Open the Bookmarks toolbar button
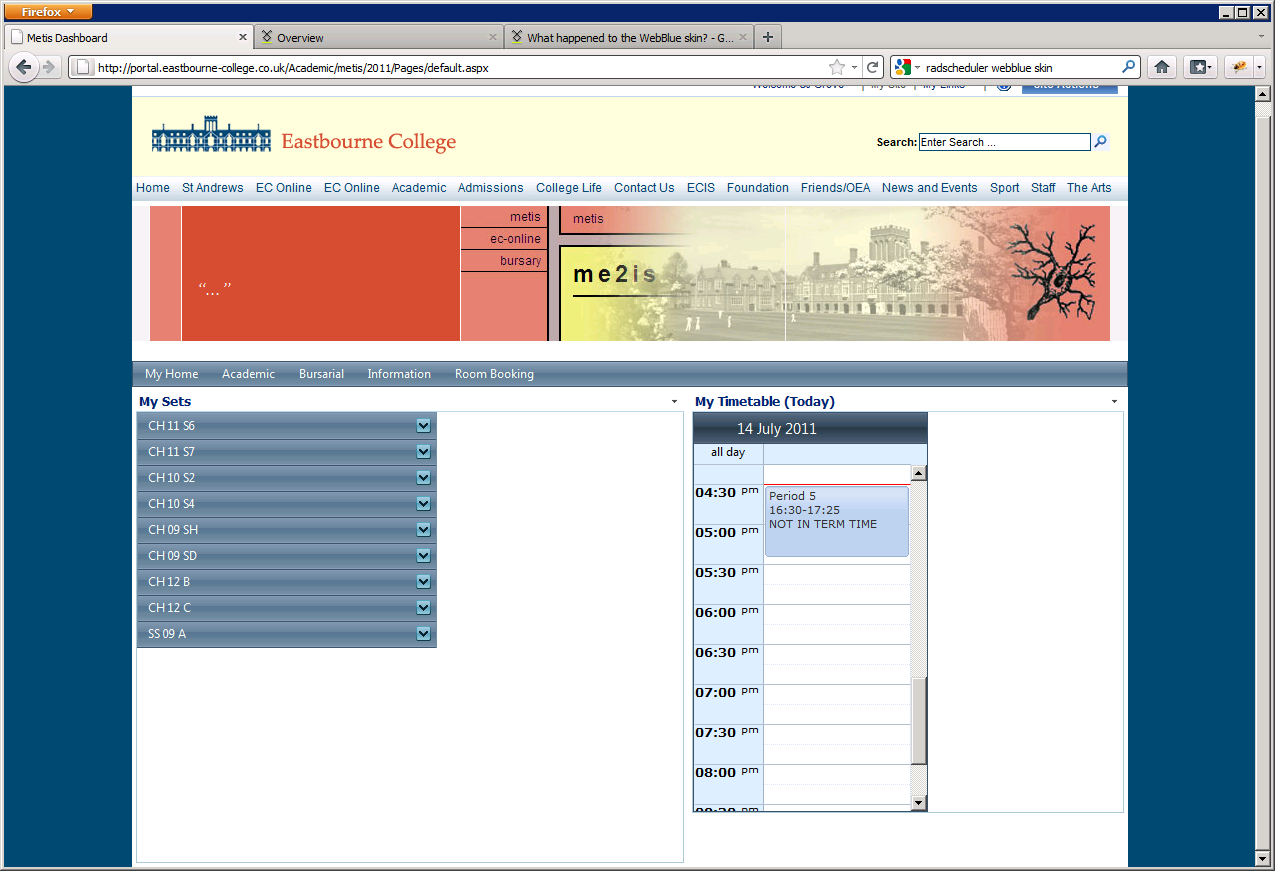Image resolution: width=1275 pixels, height=871 pixels. click(x=1200, y=67)
